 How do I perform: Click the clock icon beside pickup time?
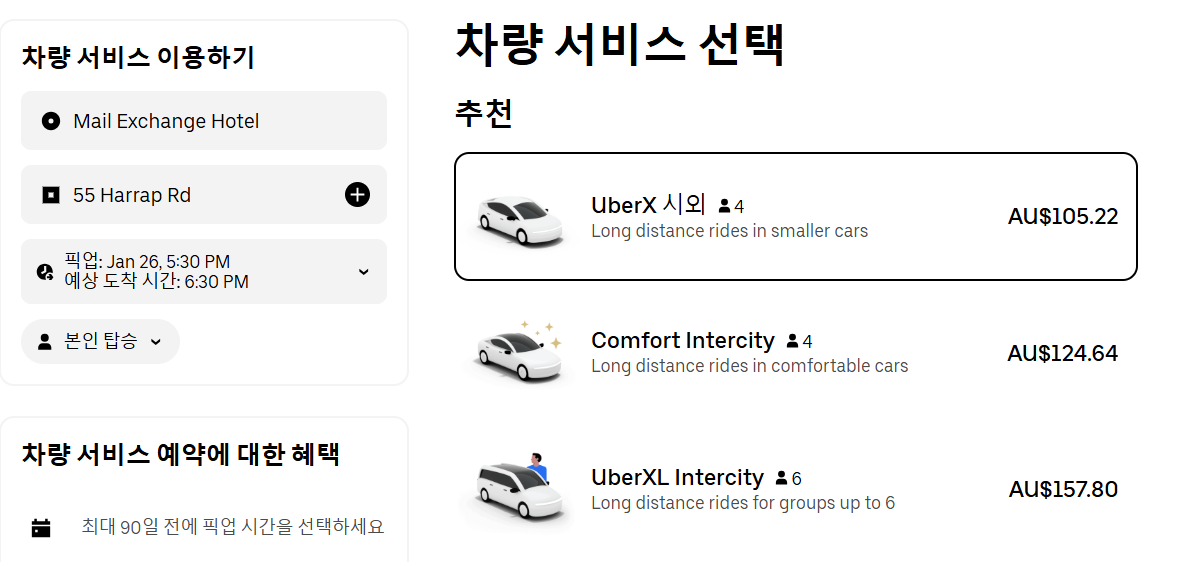click(x=45, y=272)
